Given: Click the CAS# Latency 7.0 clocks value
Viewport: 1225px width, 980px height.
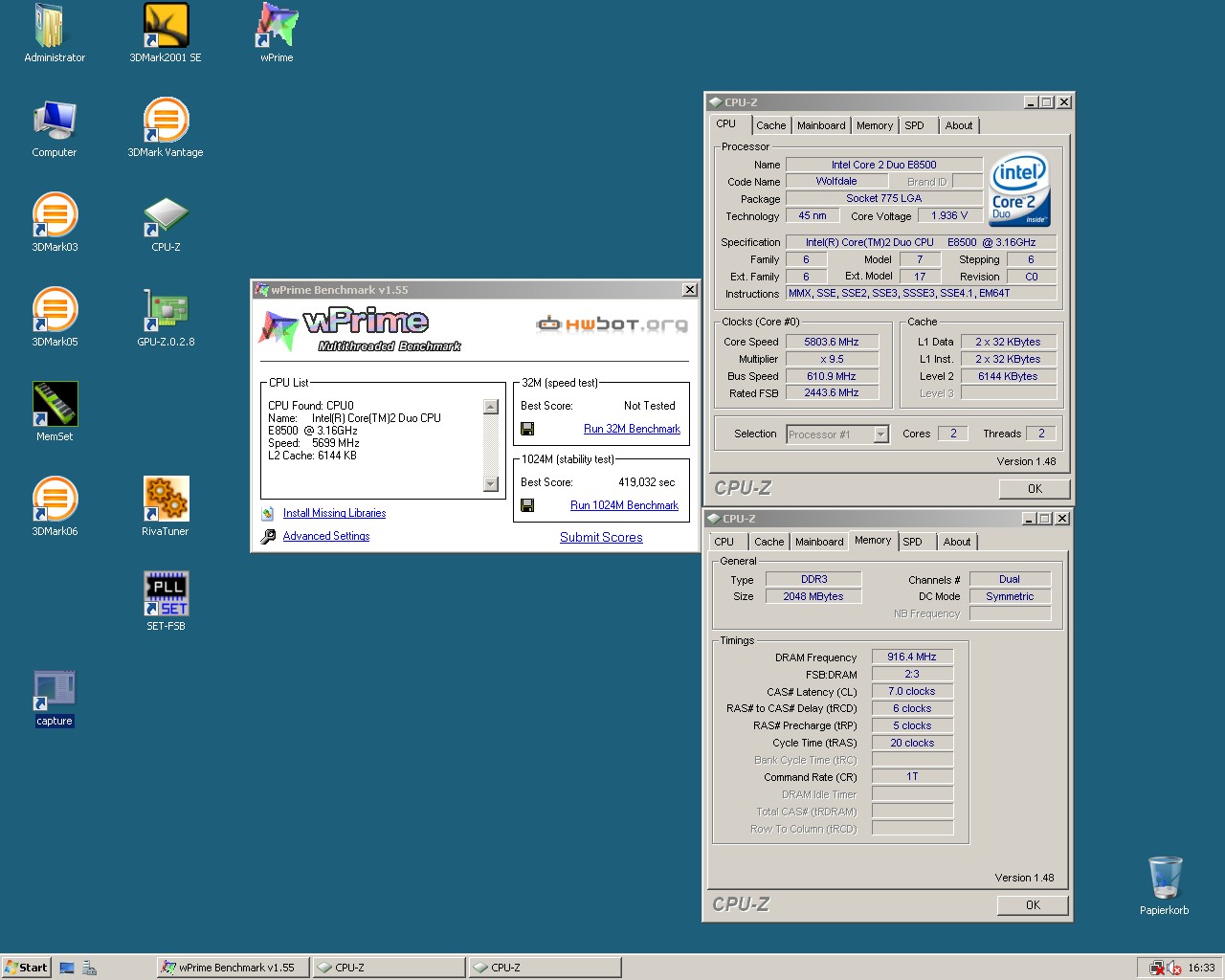Looking at the screenshot, I should coord(912,691).
